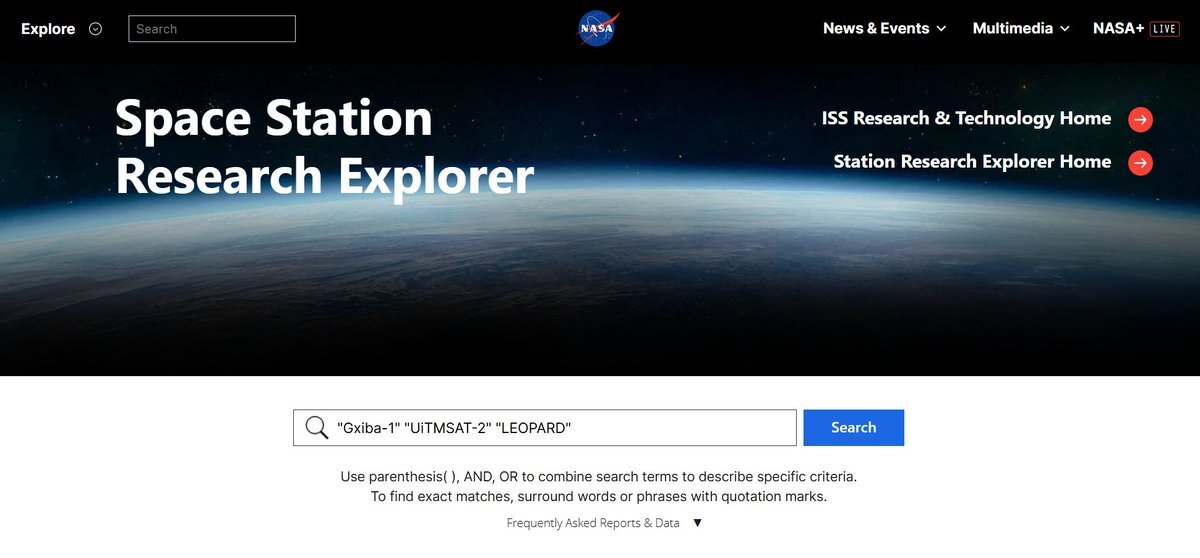Click the blue Search button
The height and width of the screenshot is (558, 1200).
click(x=853, y=427)
